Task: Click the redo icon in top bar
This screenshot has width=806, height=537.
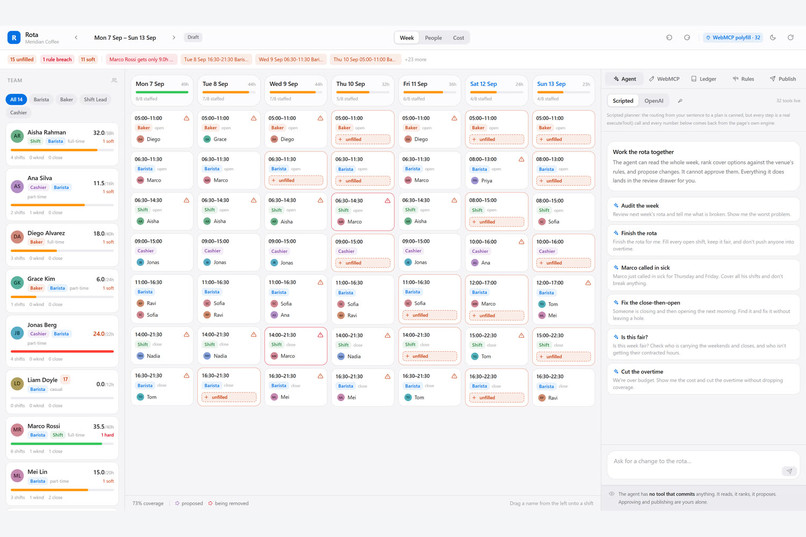Action: click(x=687, y=38)
